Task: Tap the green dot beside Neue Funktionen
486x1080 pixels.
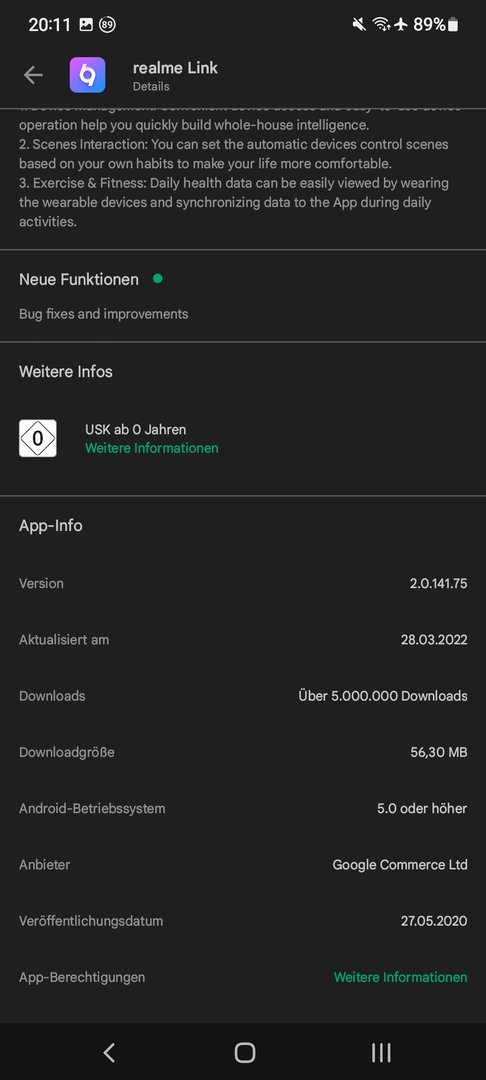Action: pyautogui.click(x=158, y=279)
